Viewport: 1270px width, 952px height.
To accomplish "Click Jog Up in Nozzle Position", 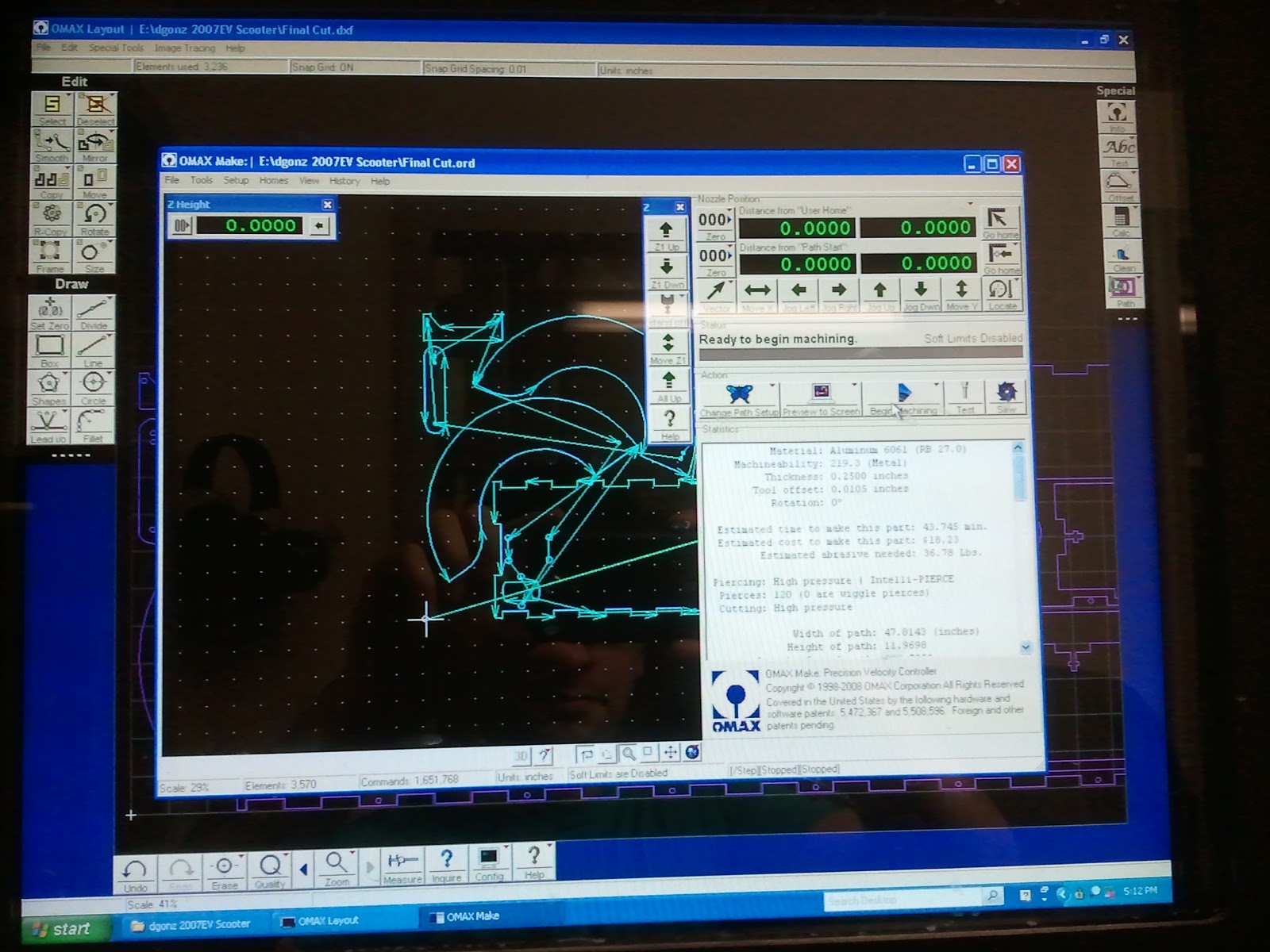I will point(880,294).
